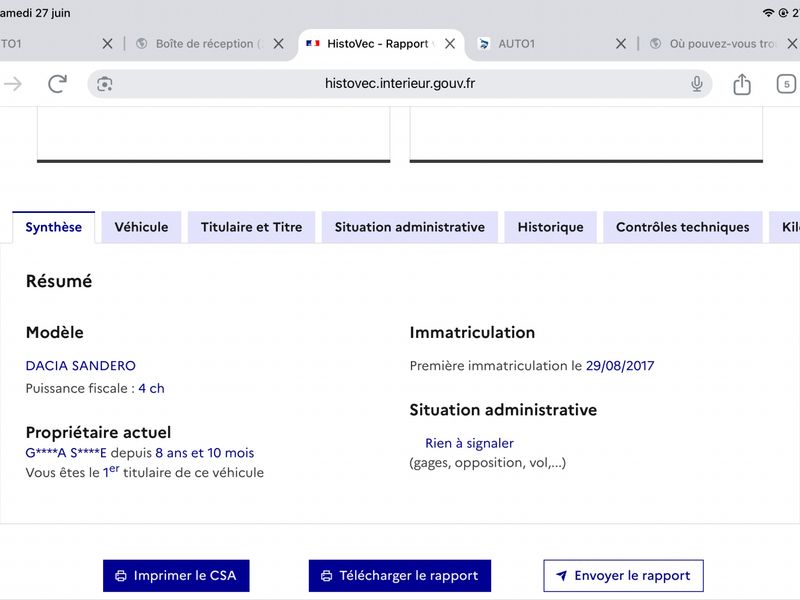Viewport: 800px width, 600px height.
Task: Show open tabs counter button
Action: [786, 84]
